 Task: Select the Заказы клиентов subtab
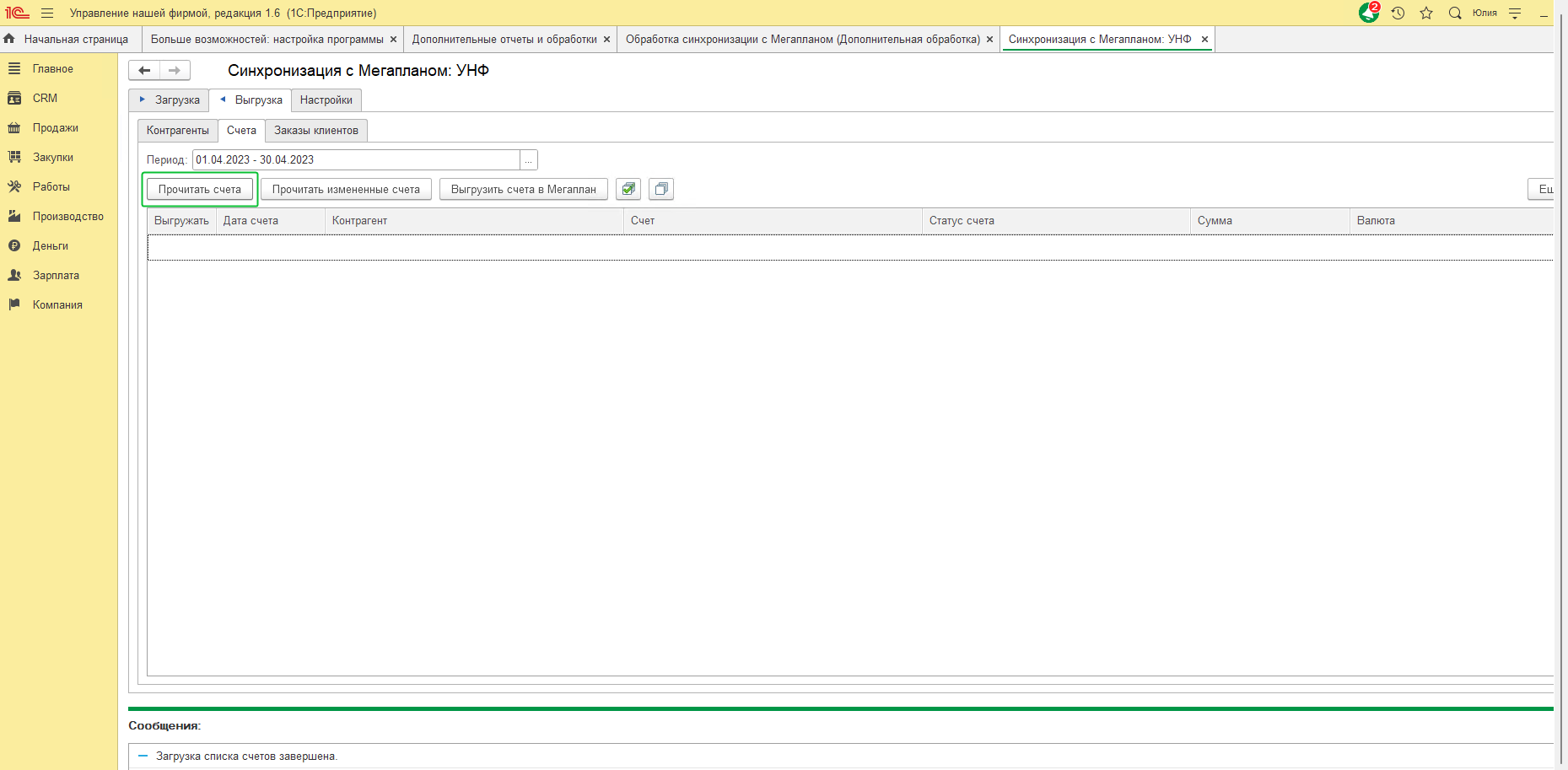(316, 130)
